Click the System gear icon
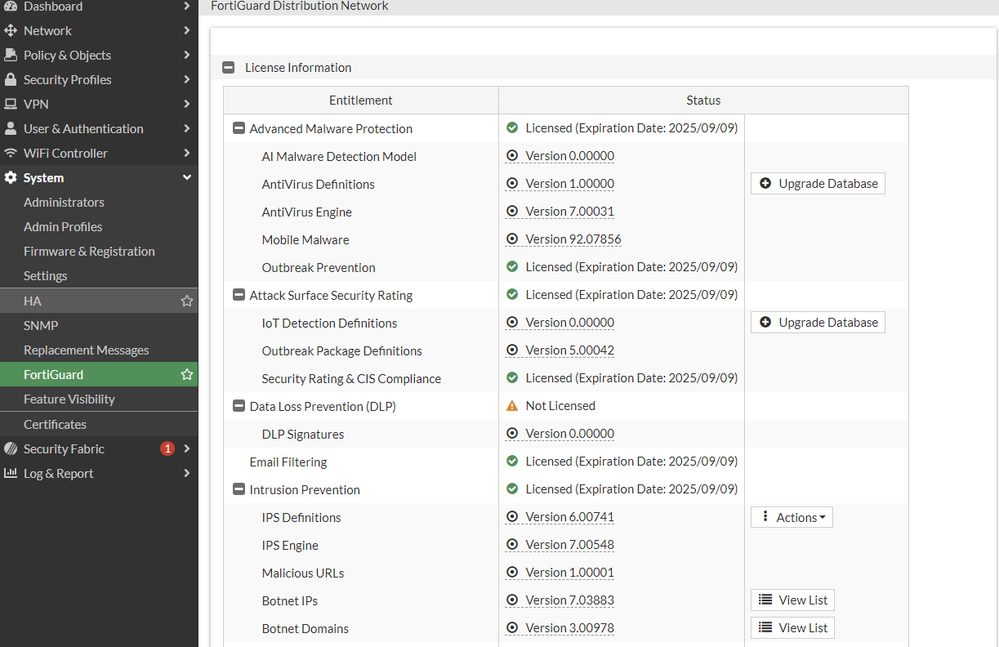 (x=10, y=178)
